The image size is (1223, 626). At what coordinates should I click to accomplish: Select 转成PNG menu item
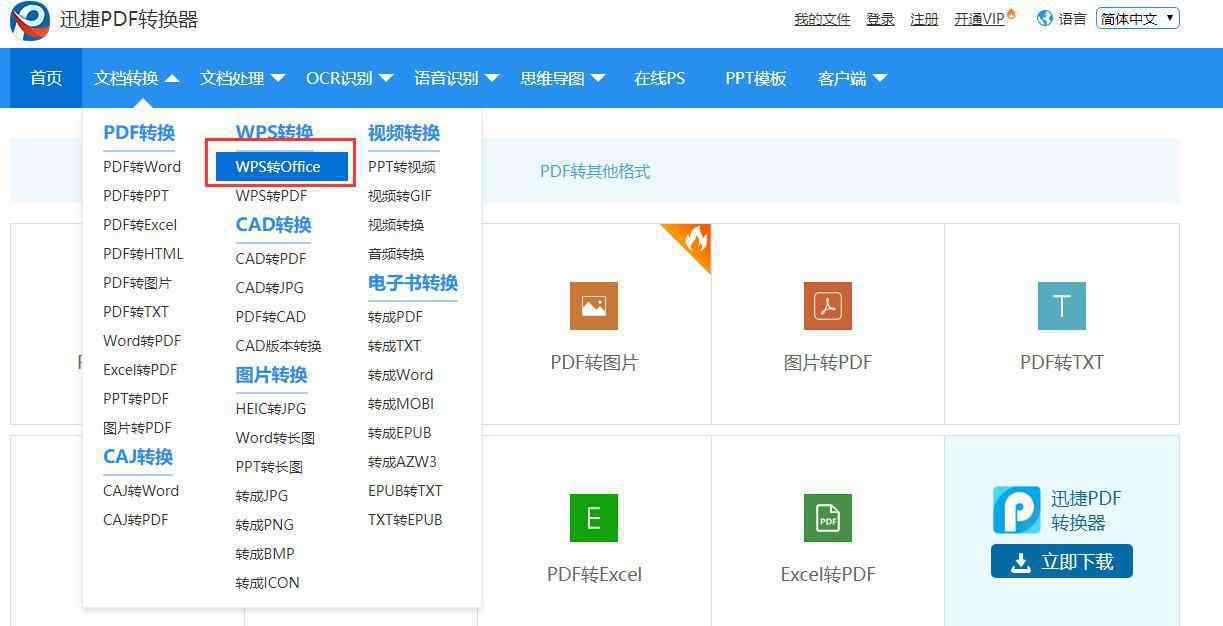tap(265, 524)
